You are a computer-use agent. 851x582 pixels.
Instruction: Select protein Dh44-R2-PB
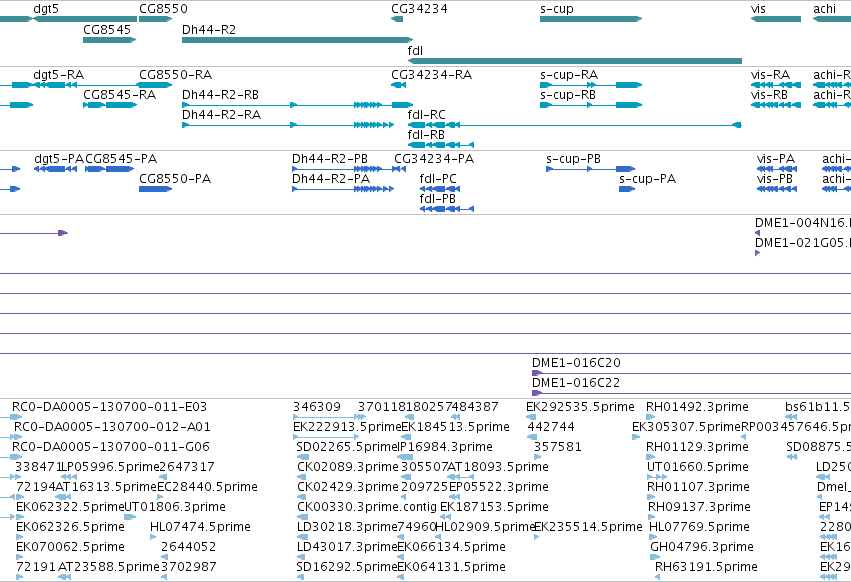349,169
